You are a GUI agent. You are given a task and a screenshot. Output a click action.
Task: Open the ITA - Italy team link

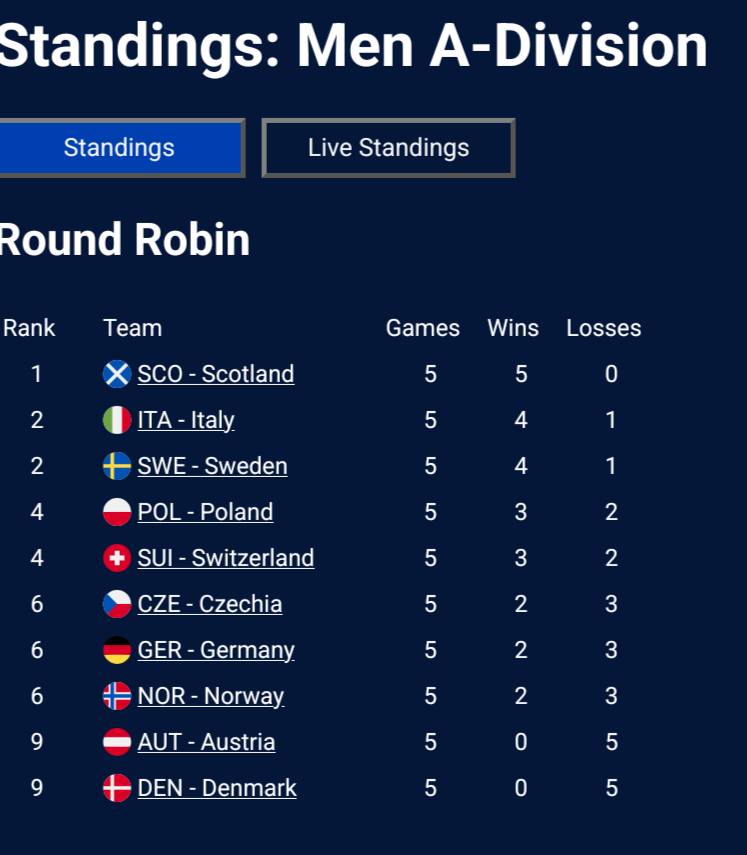(186, 420)
